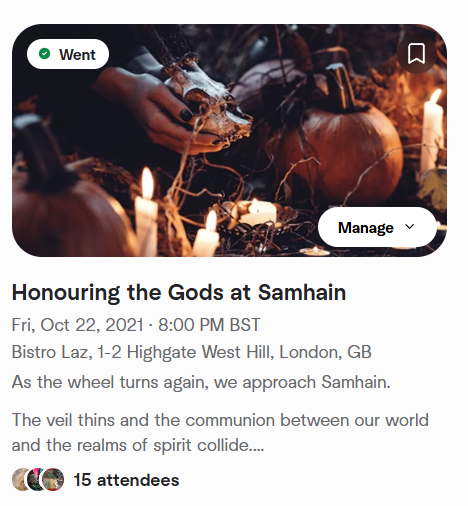Image resolution: width=468 pixels, height=506 pixels.
Task: Open the pumpkin and candles cover photo
Action: 229,140
